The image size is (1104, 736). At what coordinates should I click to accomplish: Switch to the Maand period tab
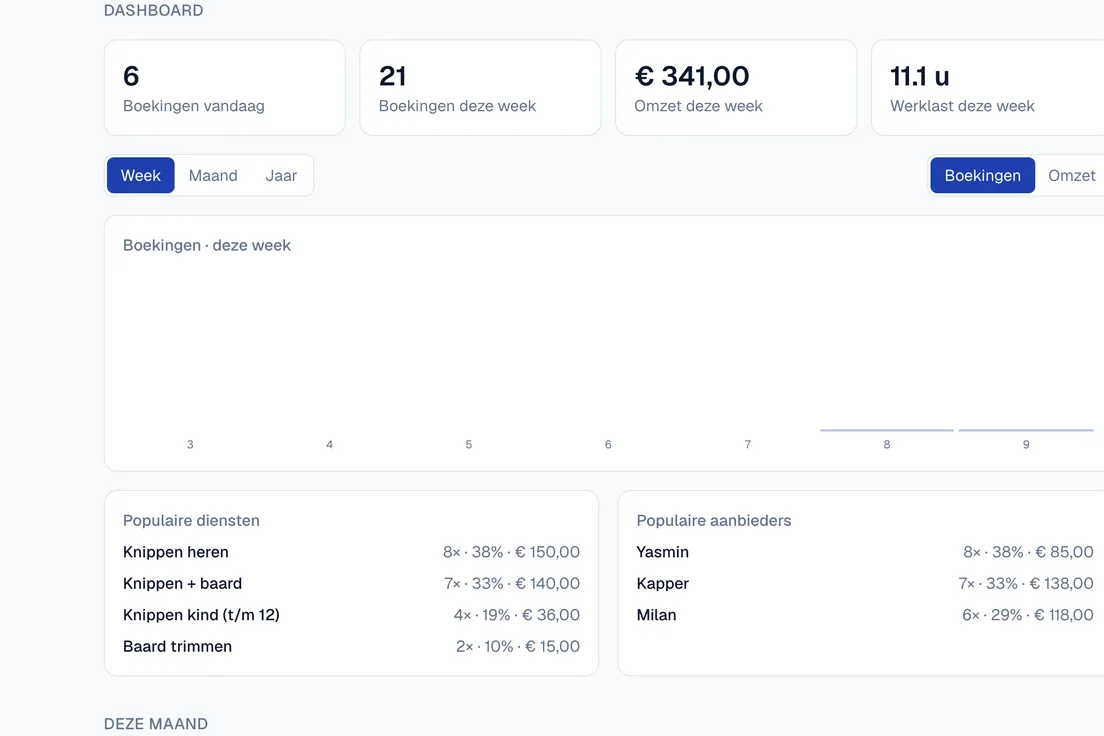click(213, 175)
